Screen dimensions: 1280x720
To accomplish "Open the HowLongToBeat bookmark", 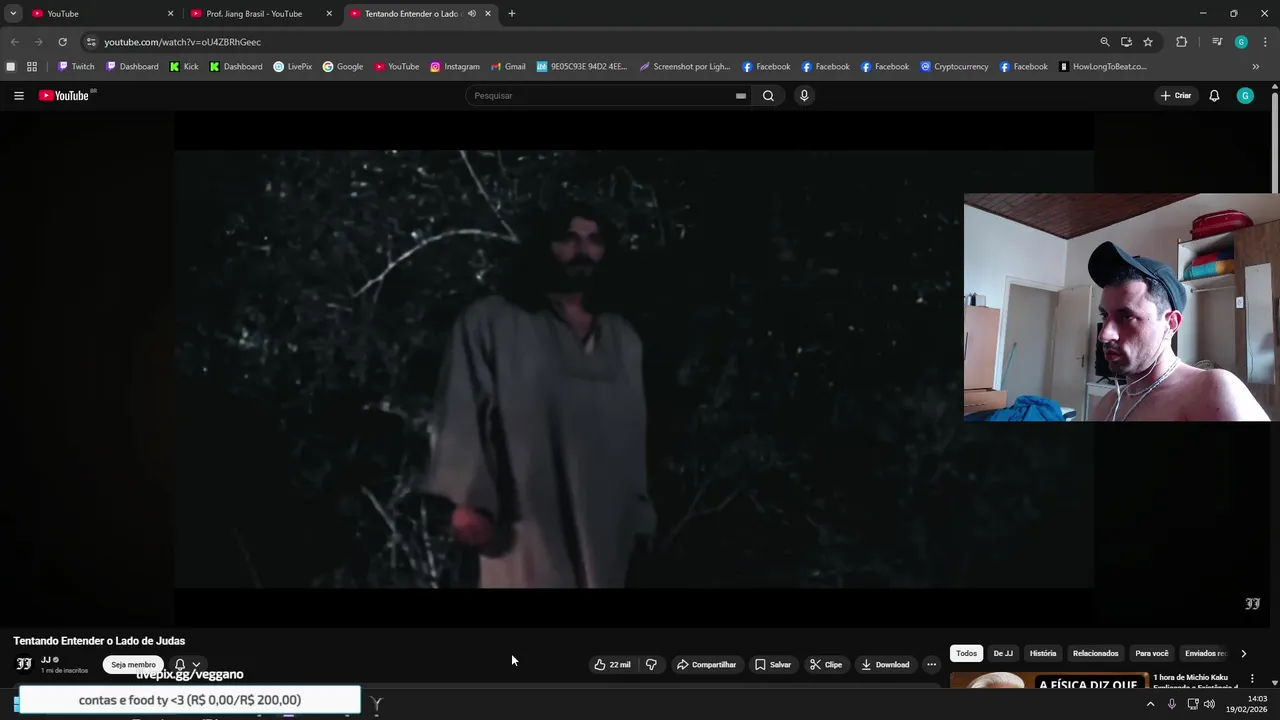I will 1103,67.
